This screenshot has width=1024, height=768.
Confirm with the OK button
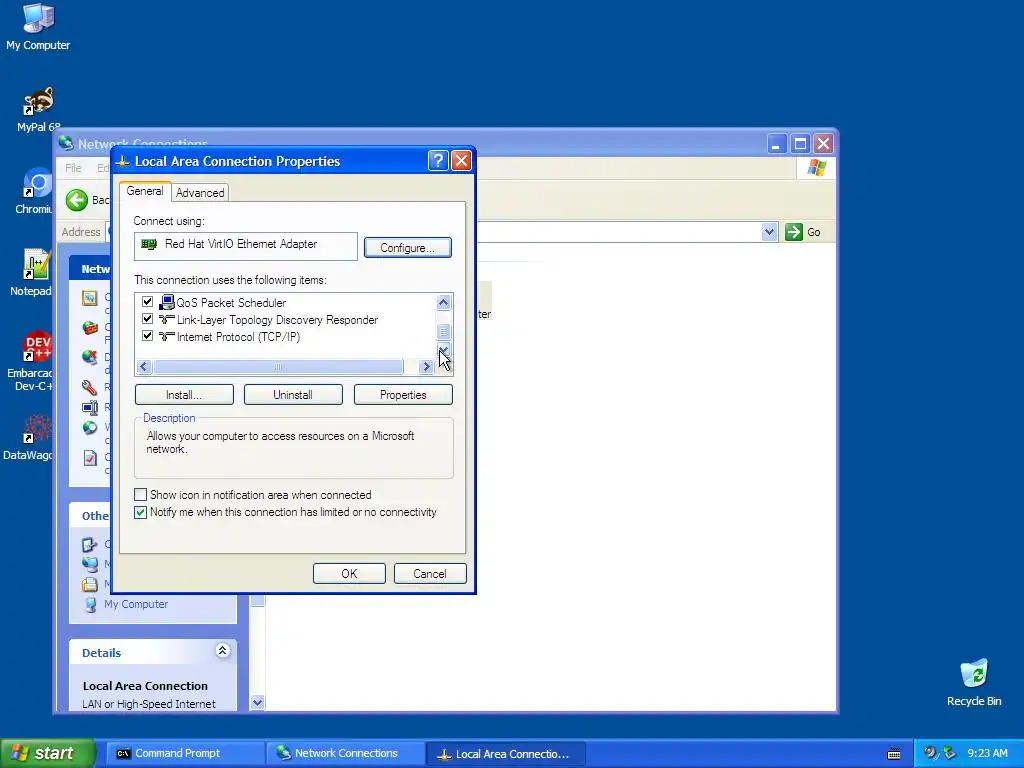pos(349,573)
